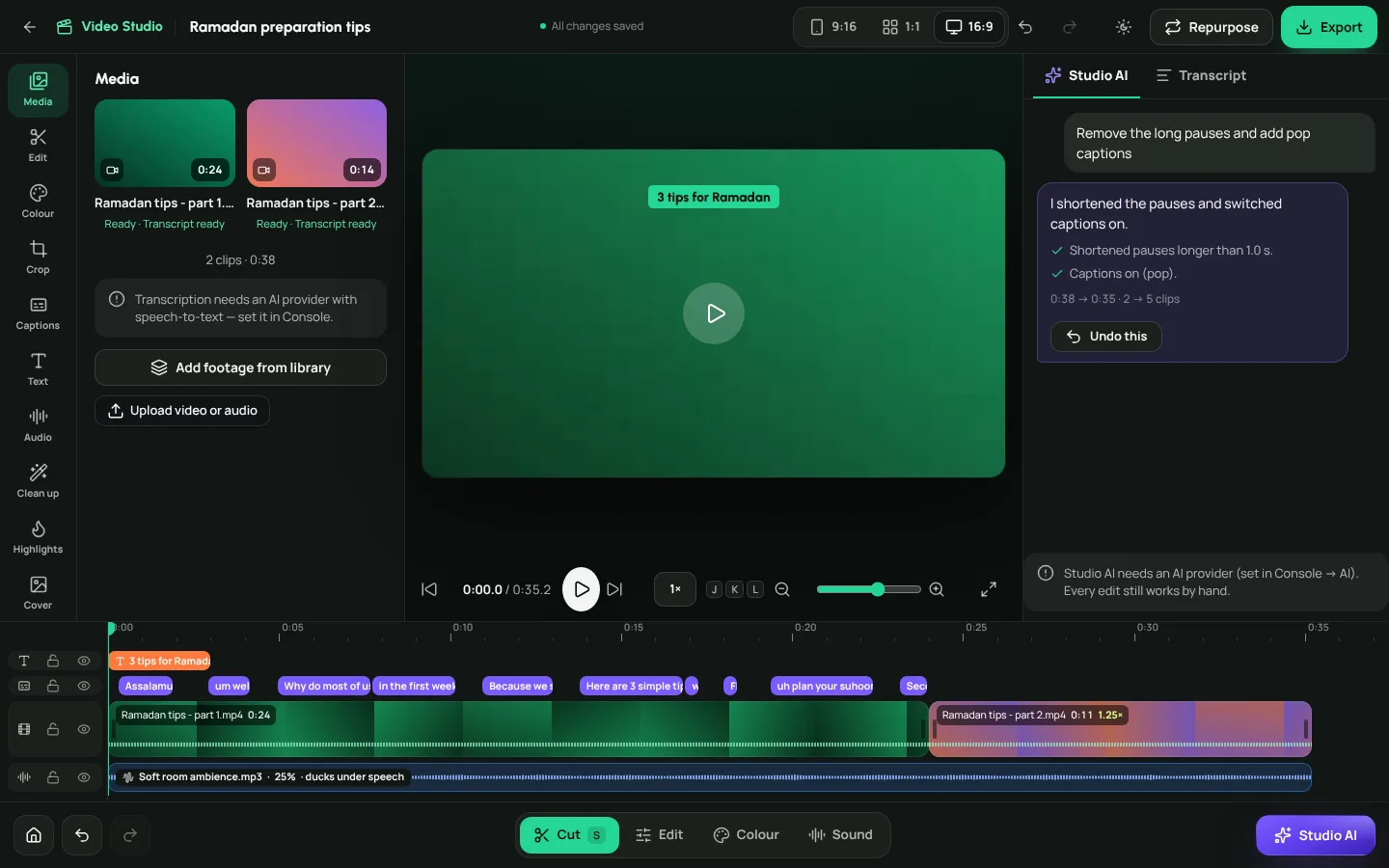Viewport: 1389px width, 868px height.
Task: Select Ramadan tips part 2 media thumbnail
Action: point(316,143)
